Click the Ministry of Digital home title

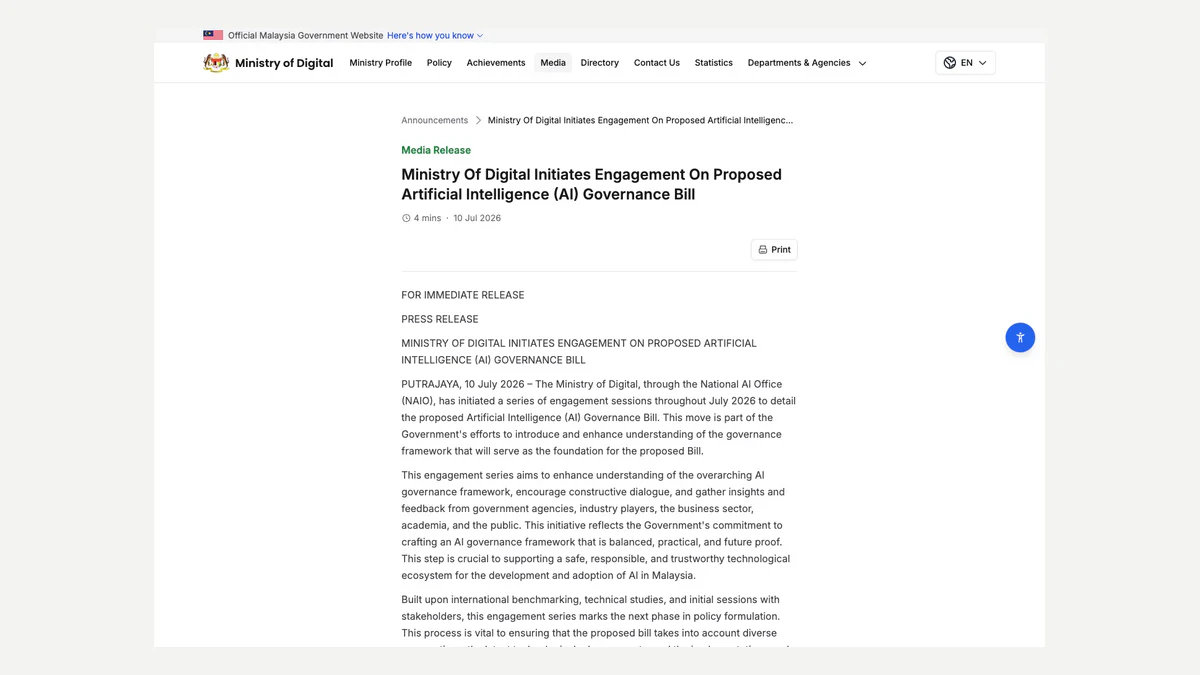[x=284, y=63]
